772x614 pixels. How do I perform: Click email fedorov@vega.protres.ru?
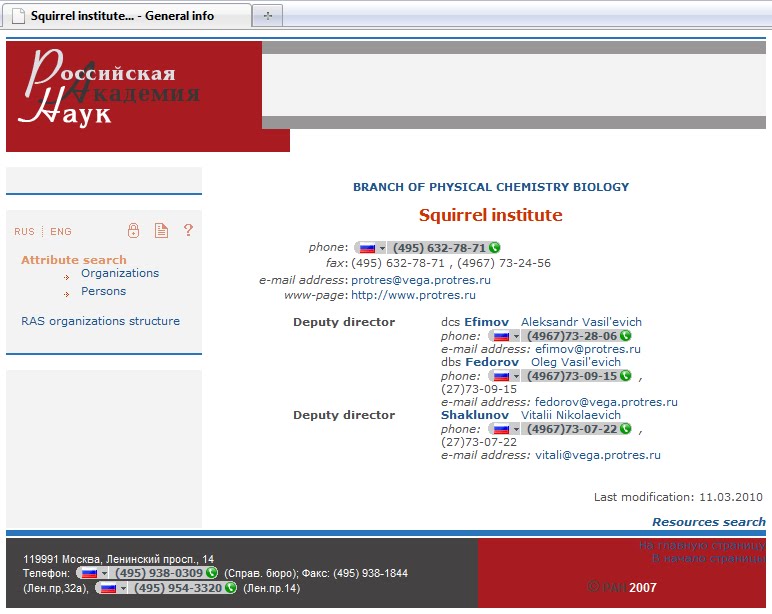tap(607, 402)
